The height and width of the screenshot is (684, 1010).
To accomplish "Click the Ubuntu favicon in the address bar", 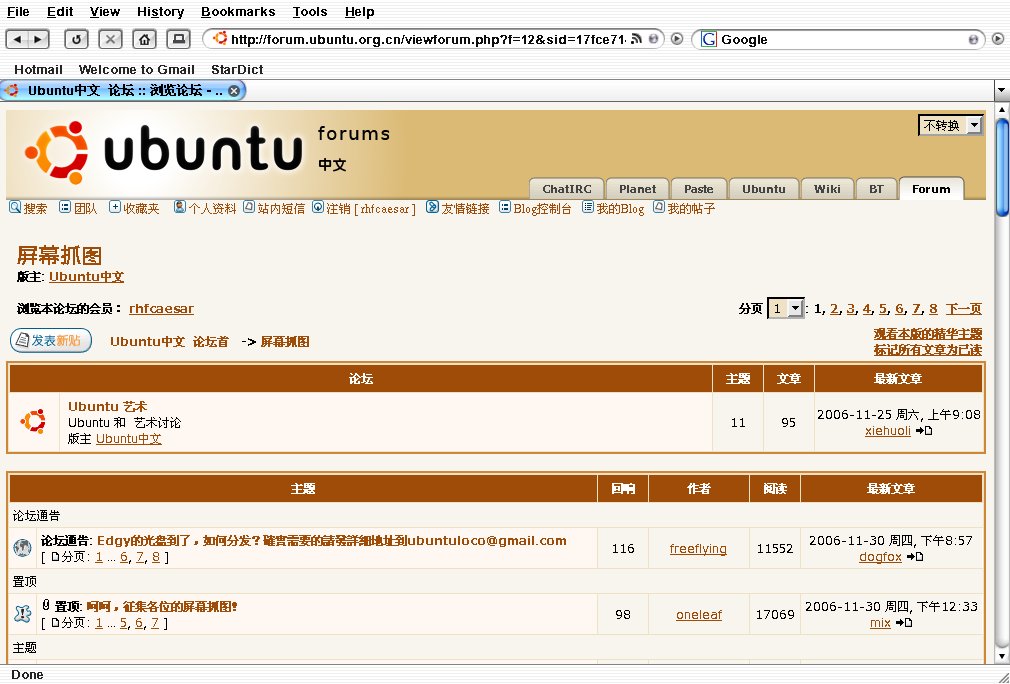I will [x=220, y=39].
